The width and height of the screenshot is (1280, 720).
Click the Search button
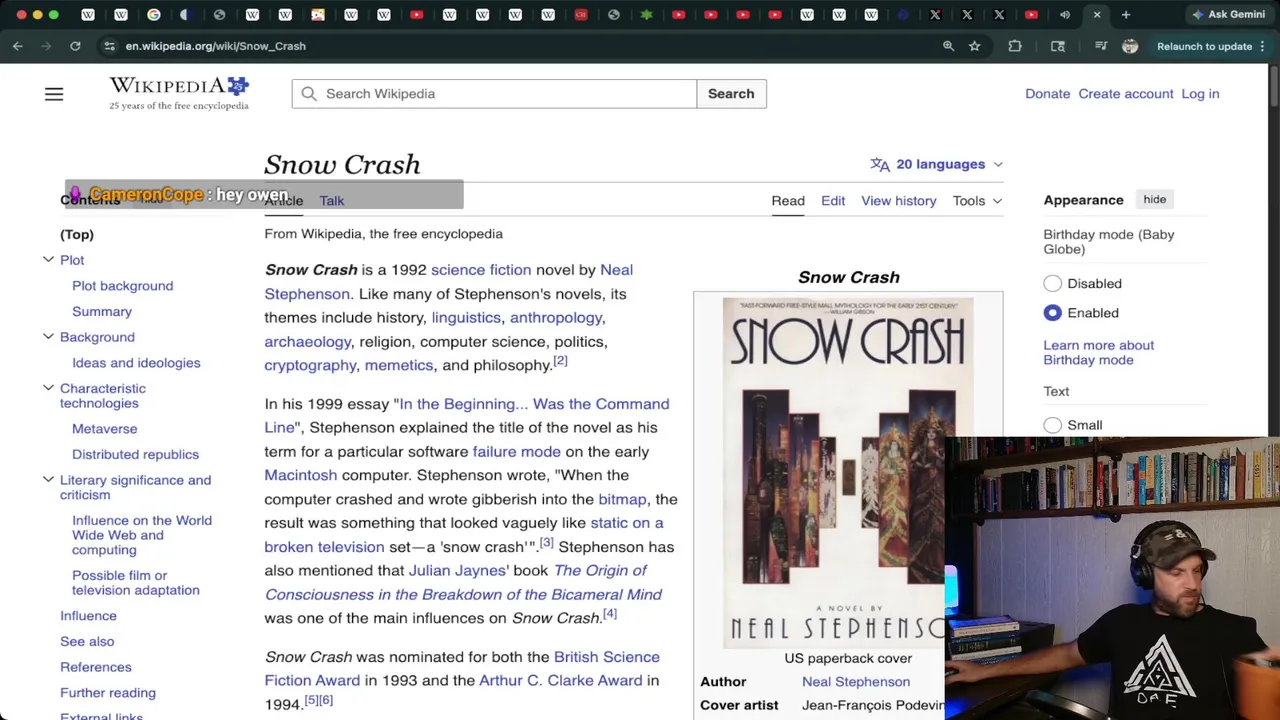click(x=731, y=94)
